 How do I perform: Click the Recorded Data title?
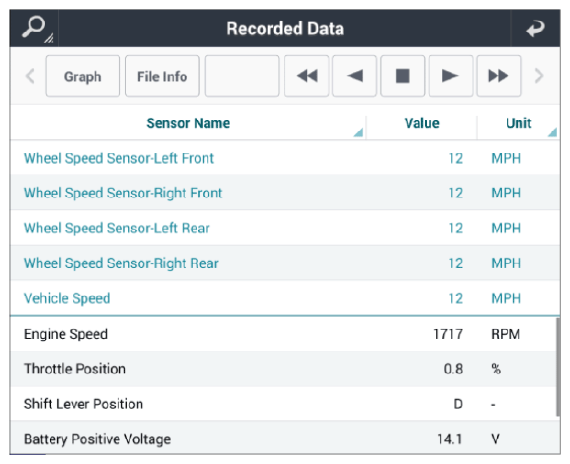coord(285,28)
